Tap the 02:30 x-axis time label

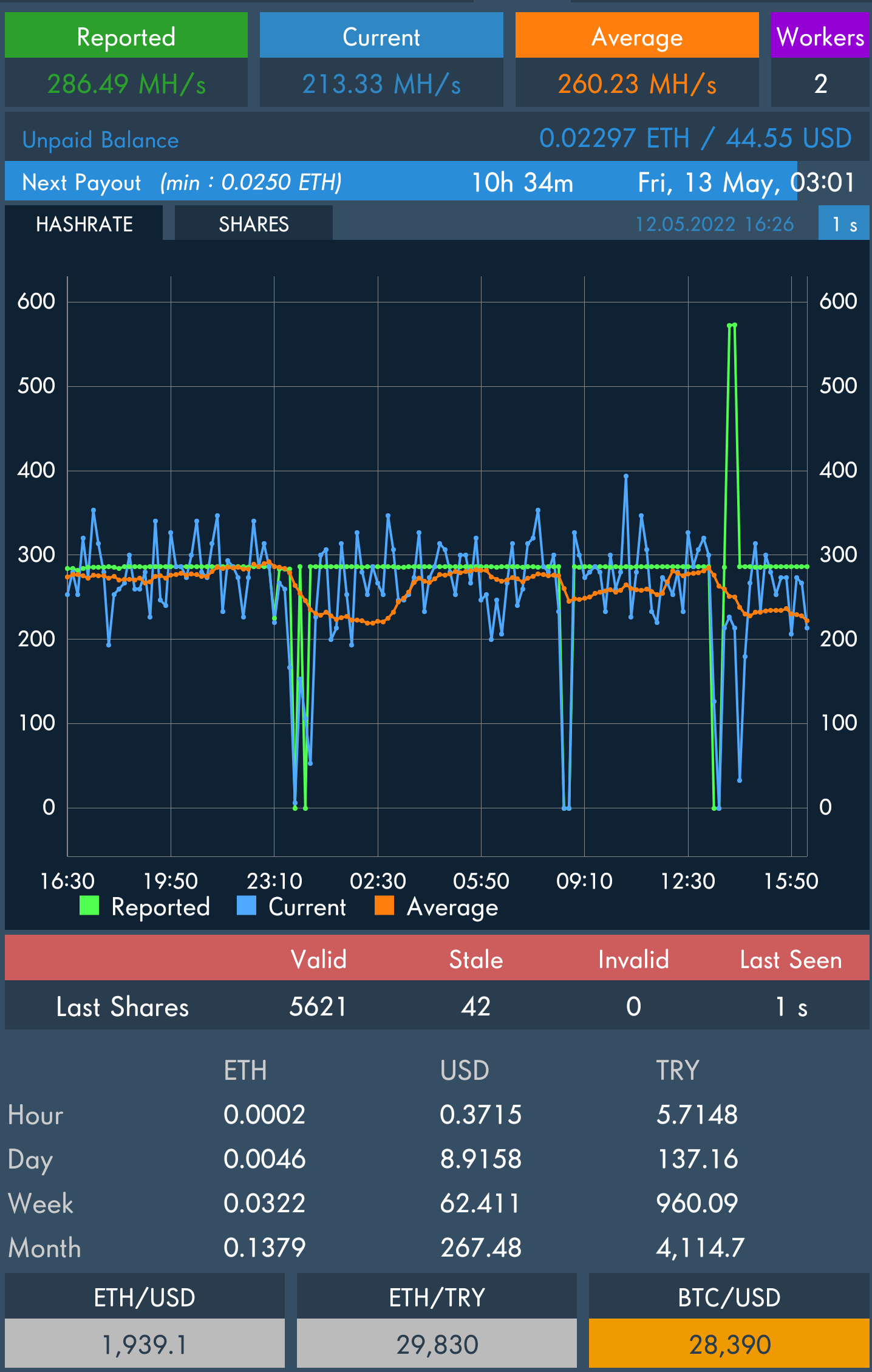tap(378, 881)
